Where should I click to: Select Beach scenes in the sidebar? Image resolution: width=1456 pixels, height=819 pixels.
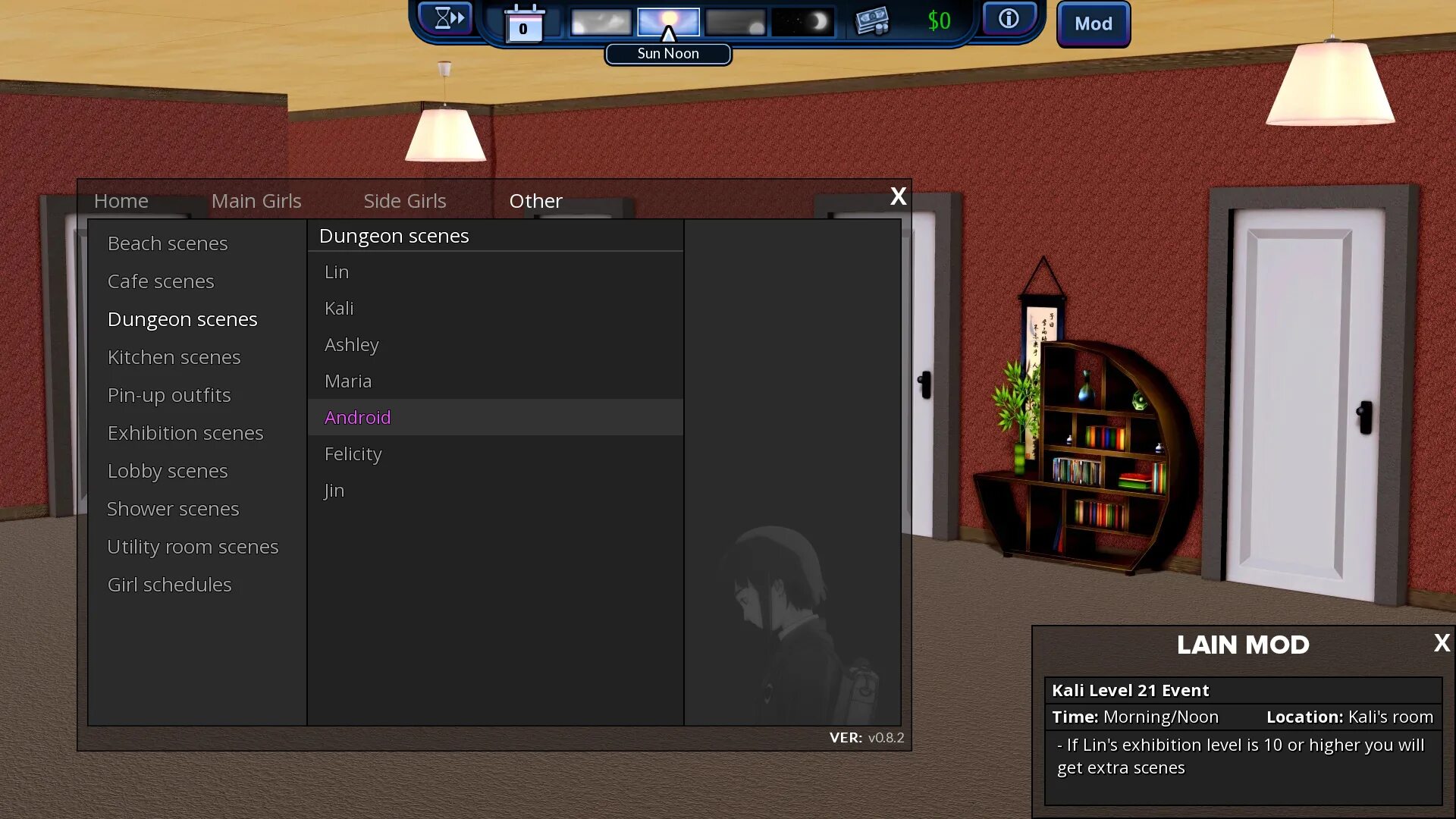(x=168, y=243)
